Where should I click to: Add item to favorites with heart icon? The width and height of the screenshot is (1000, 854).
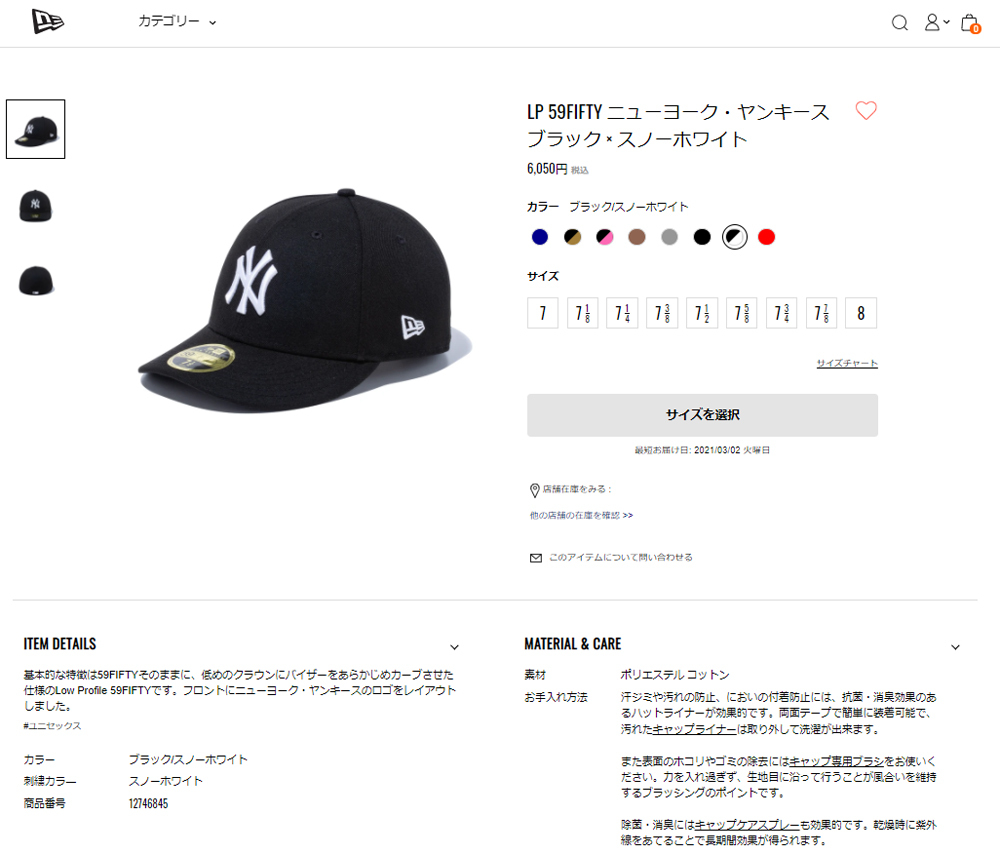tap(866, 110)
